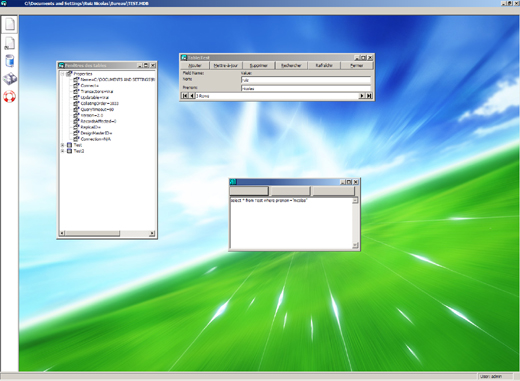Click the Ajouter button

coord(195,65)
